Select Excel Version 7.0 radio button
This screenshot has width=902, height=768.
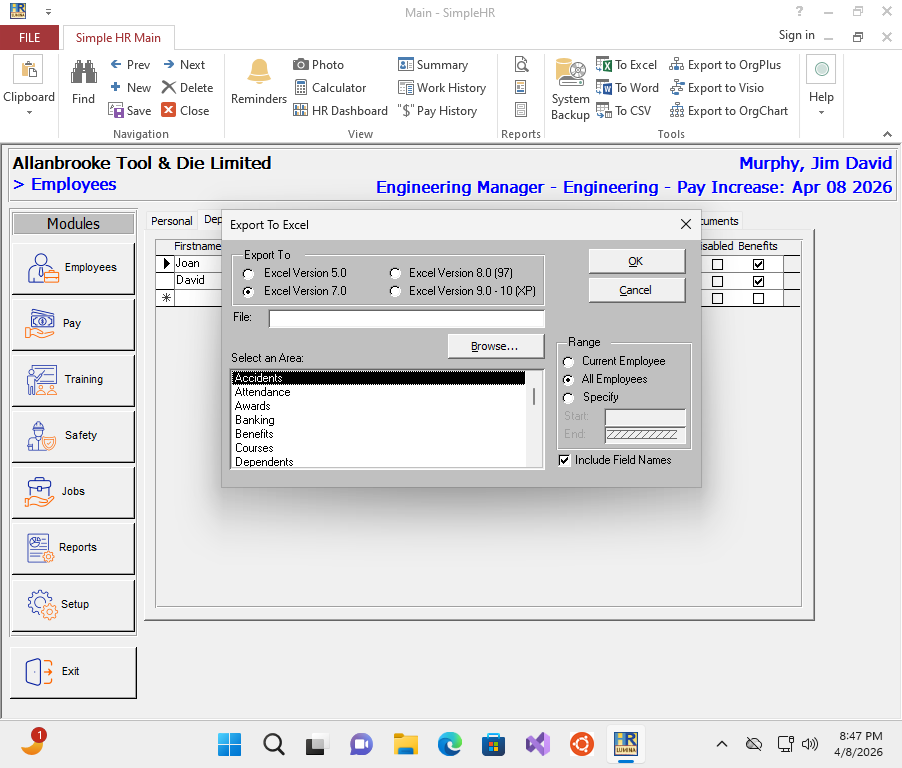[248, 292]
